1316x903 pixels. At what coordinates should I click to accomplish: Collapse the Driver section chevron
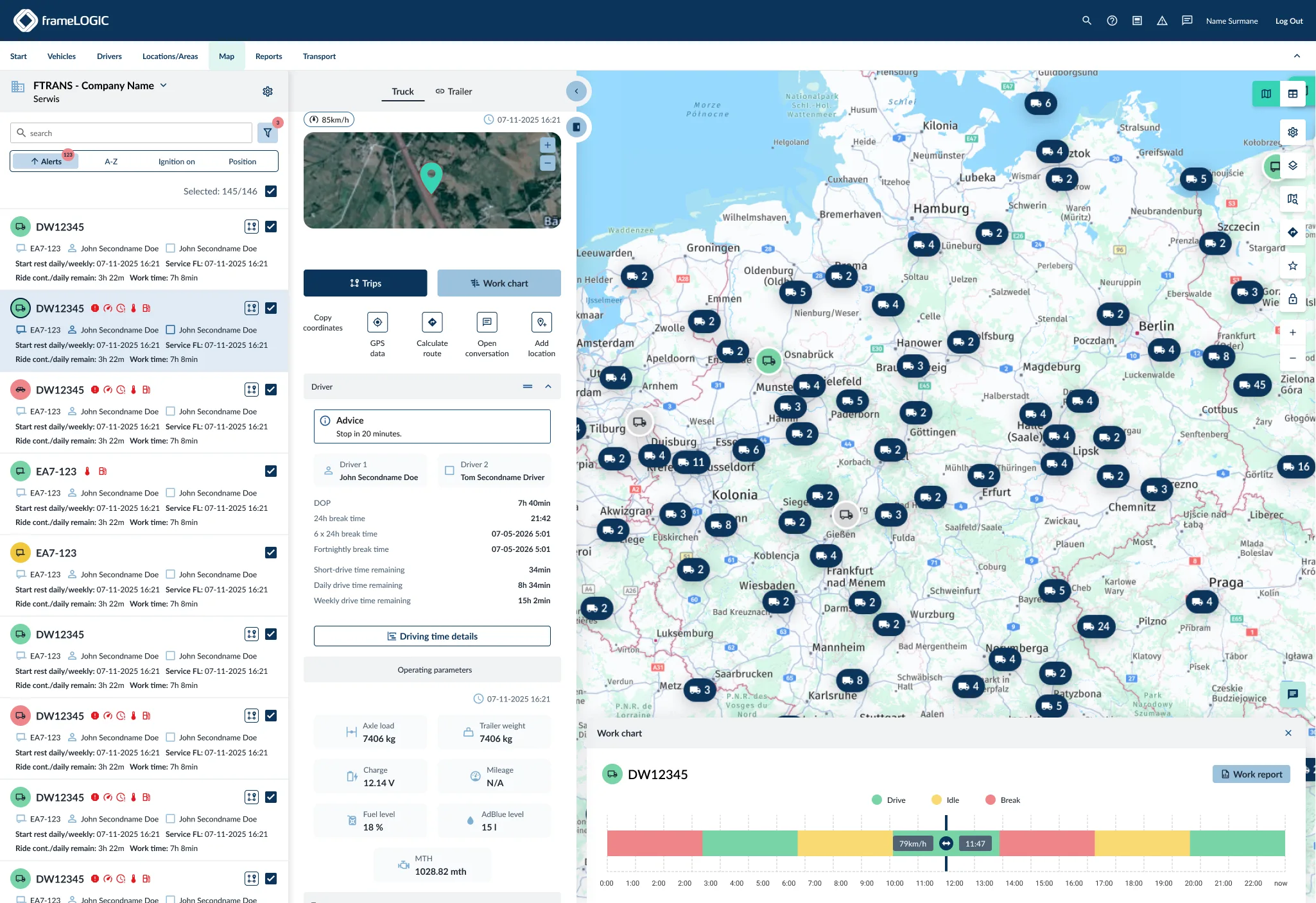pos(548,386)
